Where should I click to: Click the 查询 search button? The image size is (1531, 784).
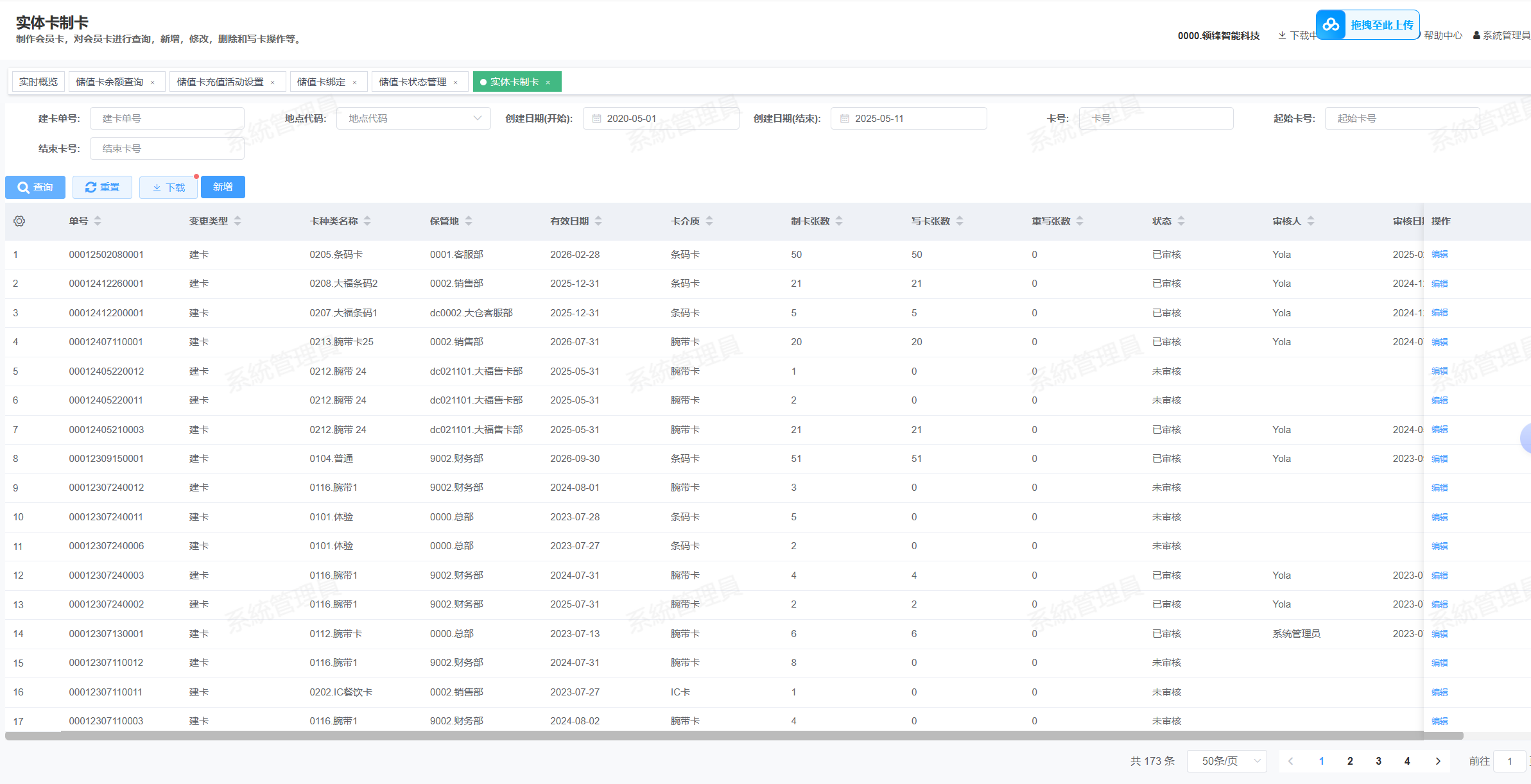(35, 187)
